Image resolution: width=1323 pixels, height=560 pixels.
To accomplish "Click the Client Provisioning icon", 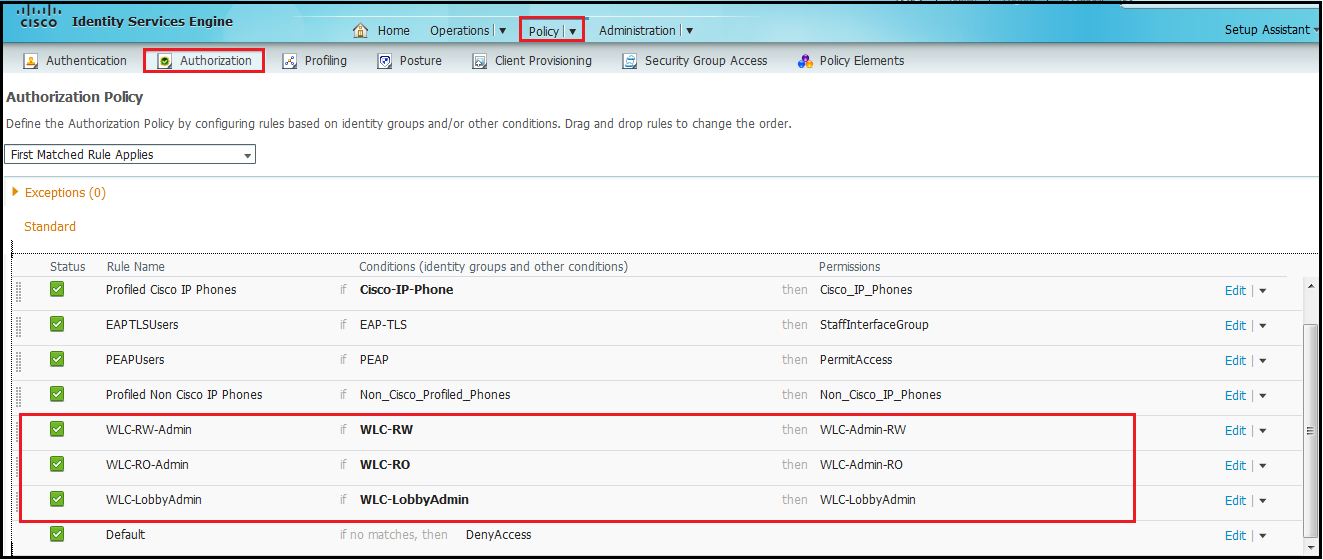I will point(479,61).
